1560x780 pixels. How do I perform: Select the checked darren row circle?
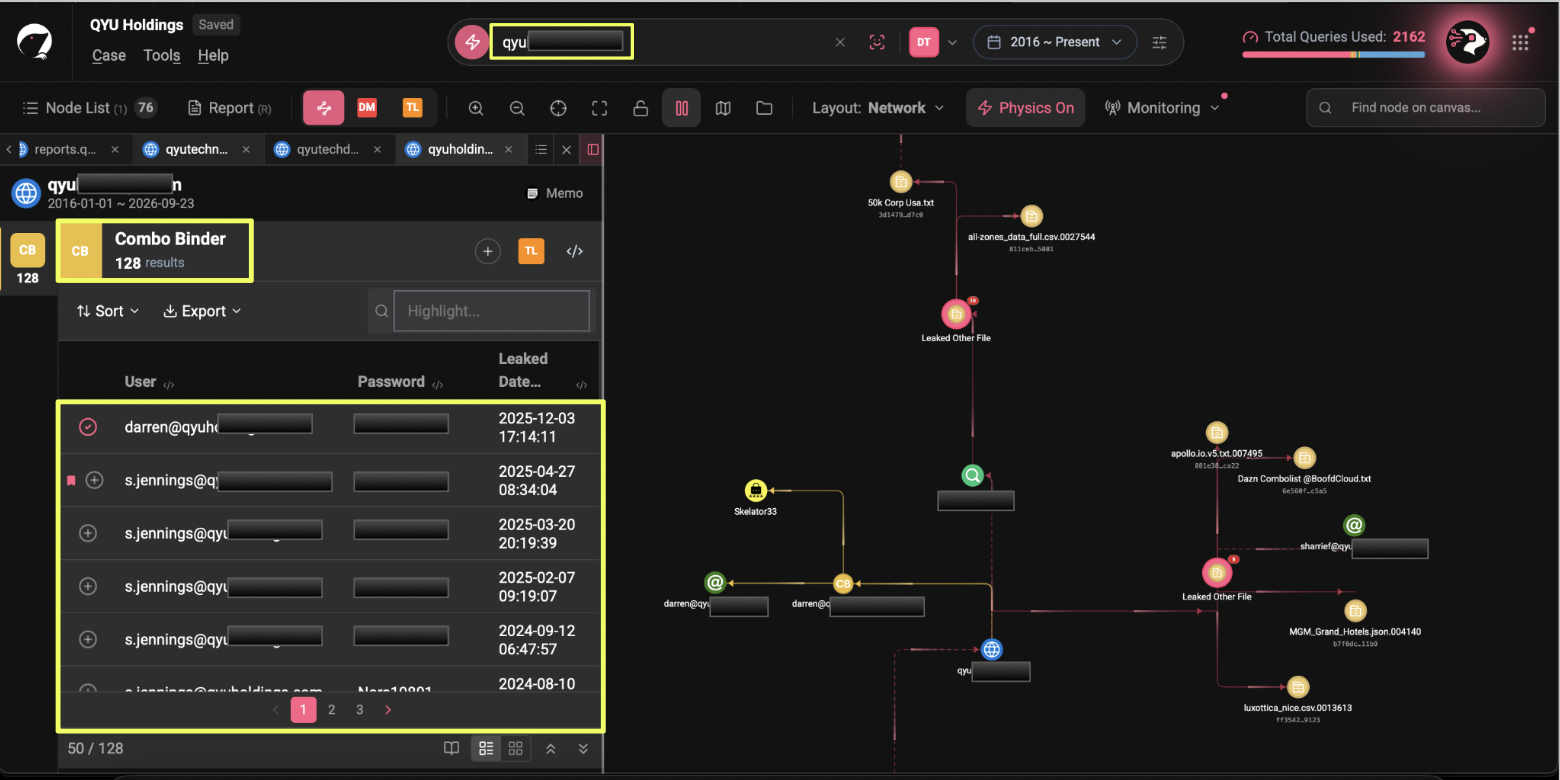88,427
